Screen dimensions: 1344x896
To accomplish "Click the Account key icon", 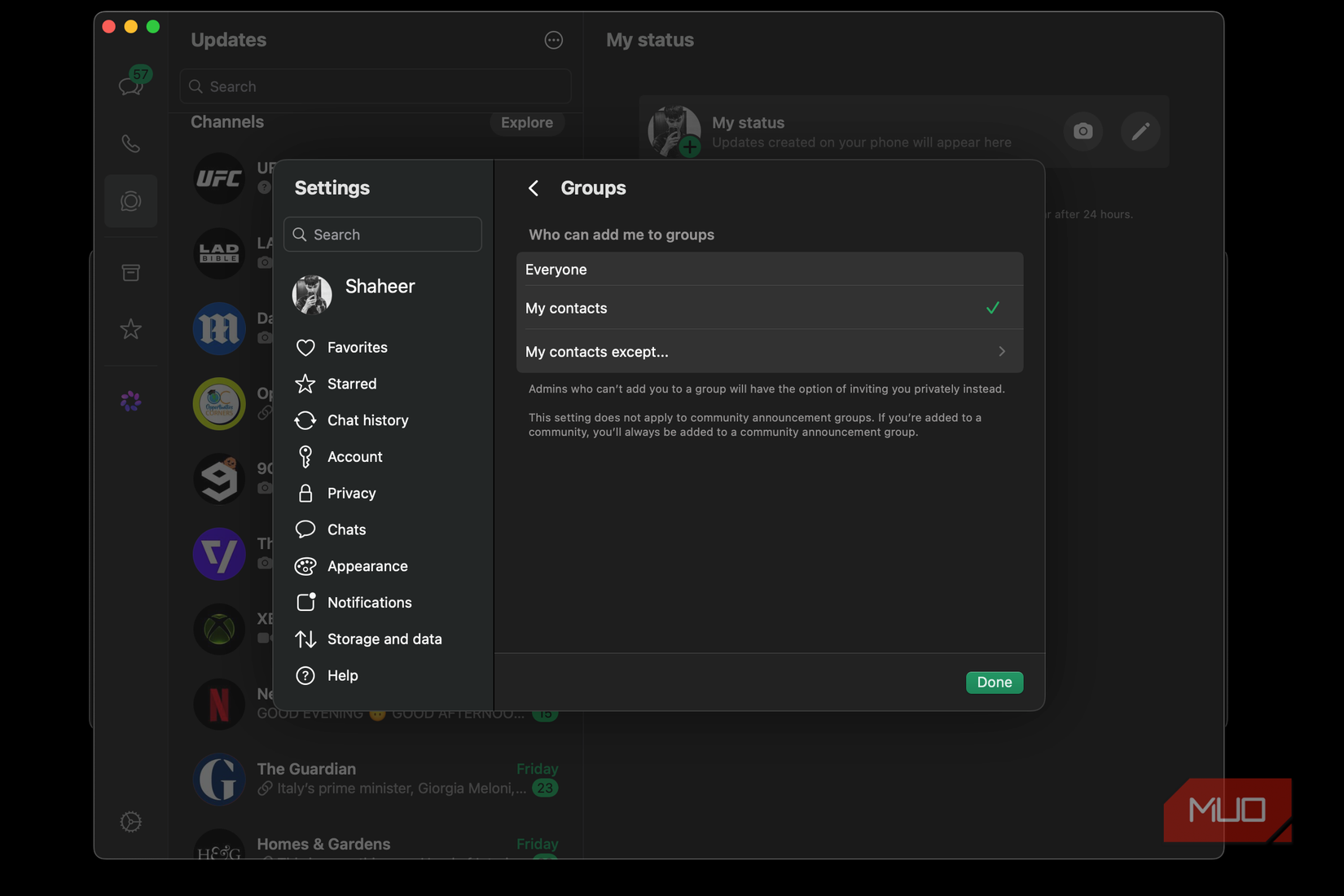I will 305,457.
